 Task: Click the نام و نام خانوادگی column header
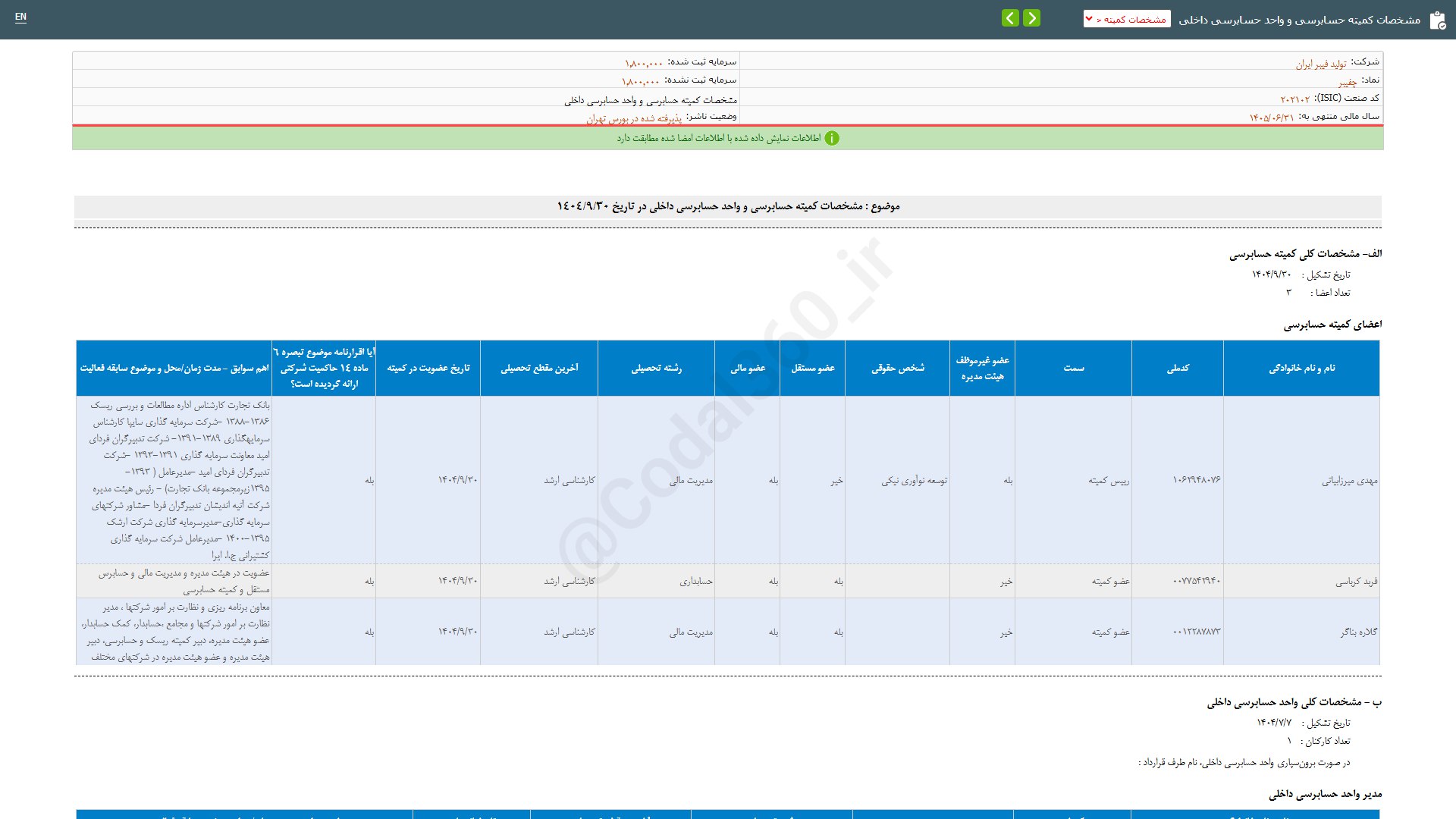pyautogui.click(x=1301, y=369)
